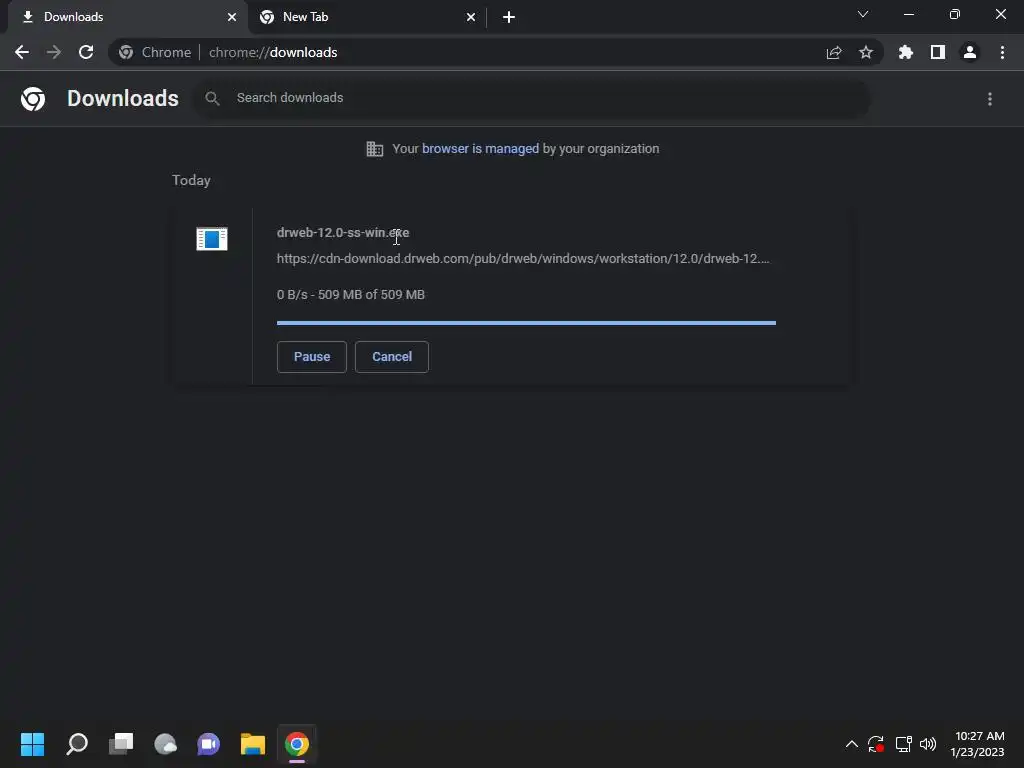Close the Downloads tab
Image resolution: width=1024 pixels, height=768 pixels.
pyautogui.click(x=232, y=17)
